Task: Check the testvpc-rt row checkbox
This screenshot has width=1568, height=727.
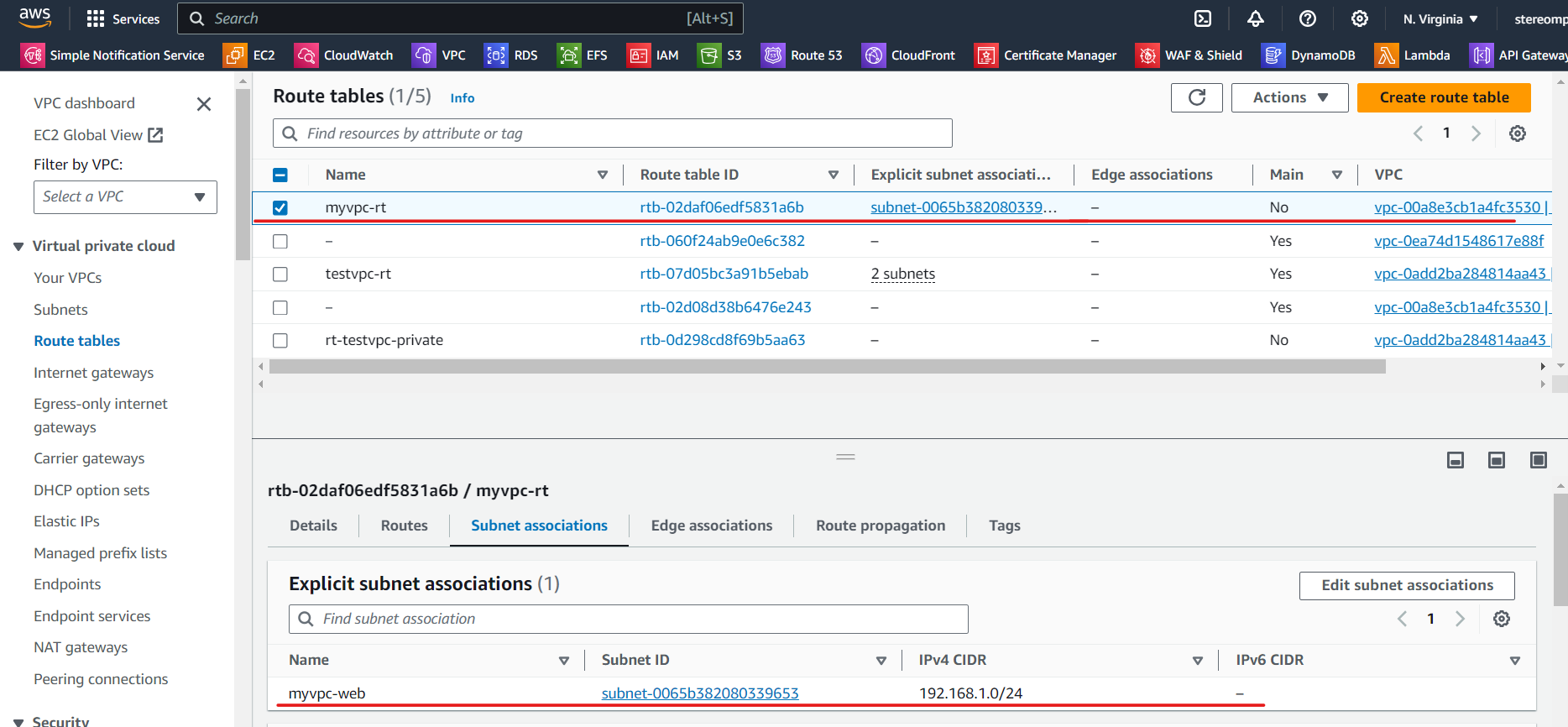Action: (x=280, y=274)
